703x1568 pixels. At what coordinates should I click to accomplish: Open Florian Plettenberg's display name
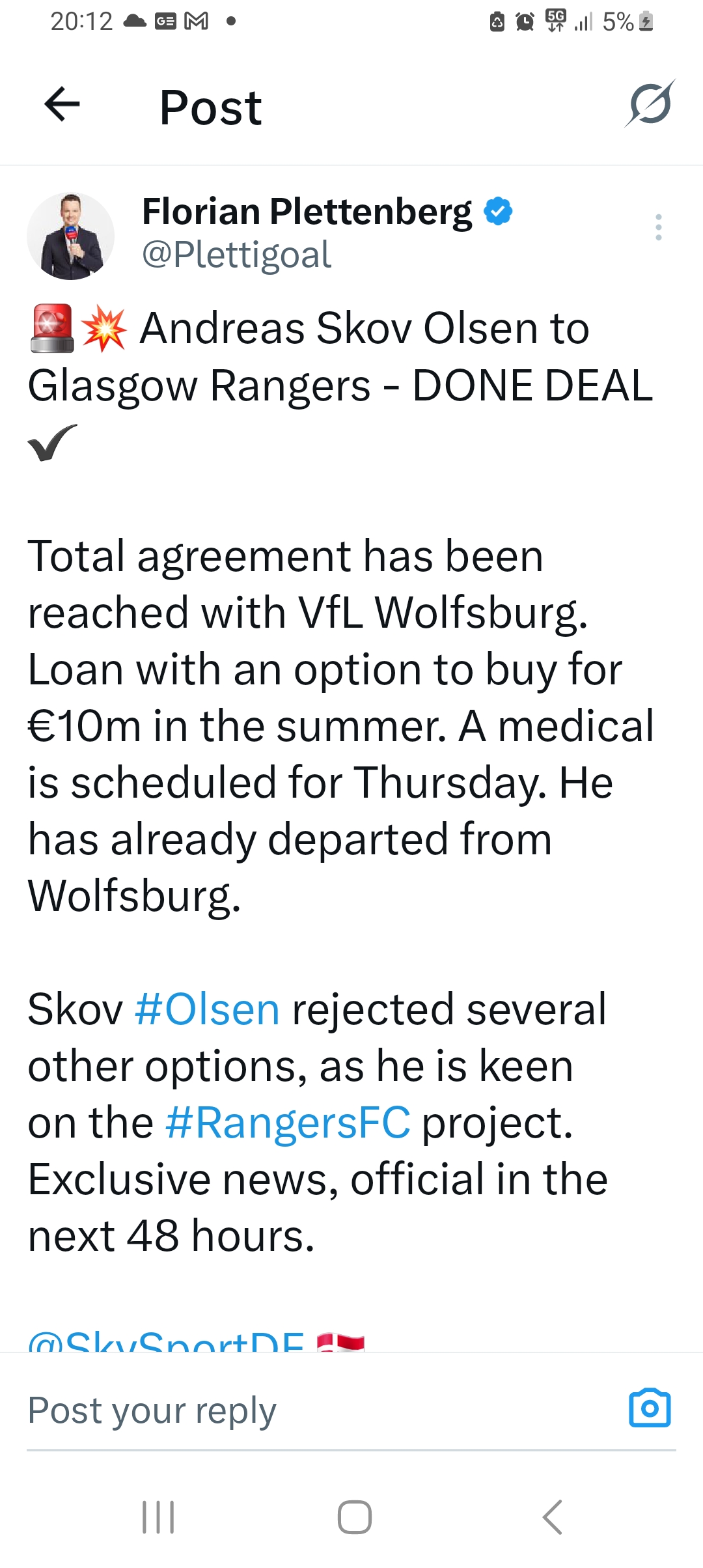pos(307,212)
